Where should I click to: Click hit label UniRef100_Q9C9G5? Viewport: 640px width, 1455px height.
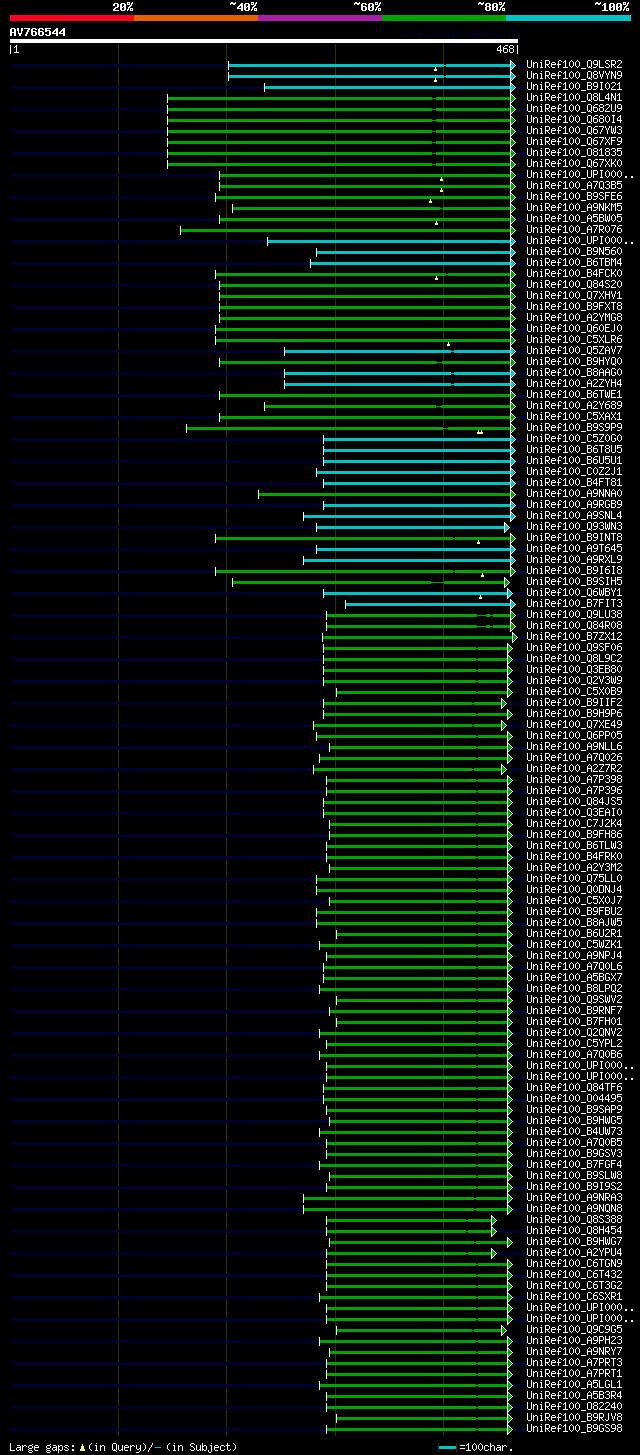coord(574,1329)
